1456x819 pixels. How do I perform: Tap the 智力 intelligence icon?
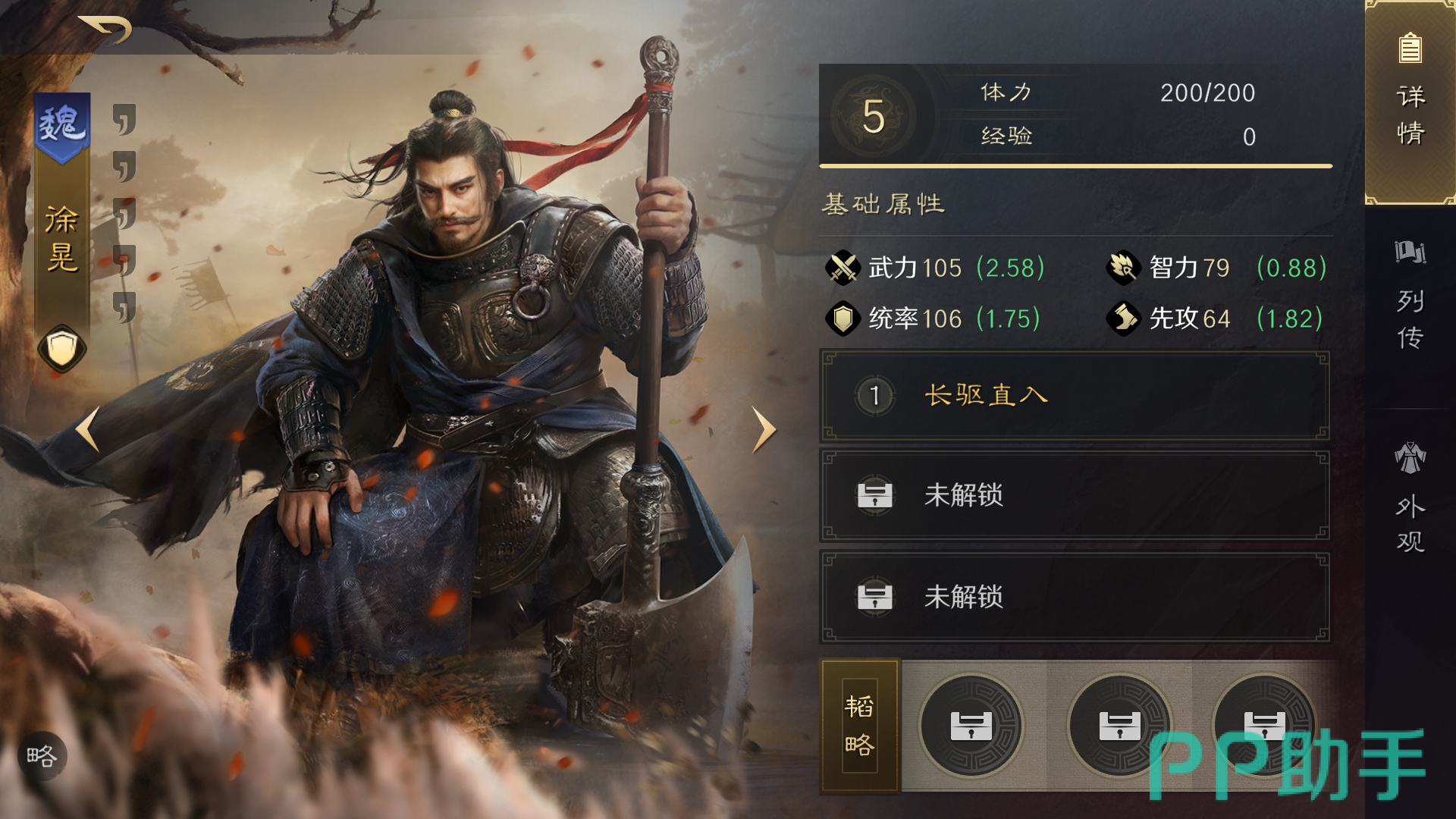1123,268
